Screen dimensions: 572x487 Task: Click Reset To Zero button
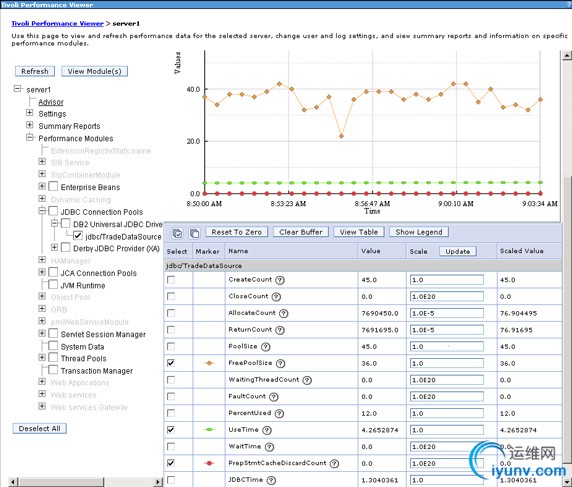236,232
